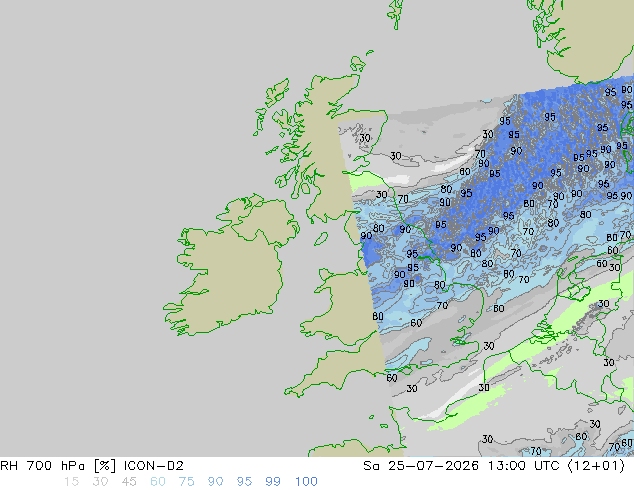The height and width of the screenshot is (490, 634).
Task: Select the legend value 99
Action: 273,482
